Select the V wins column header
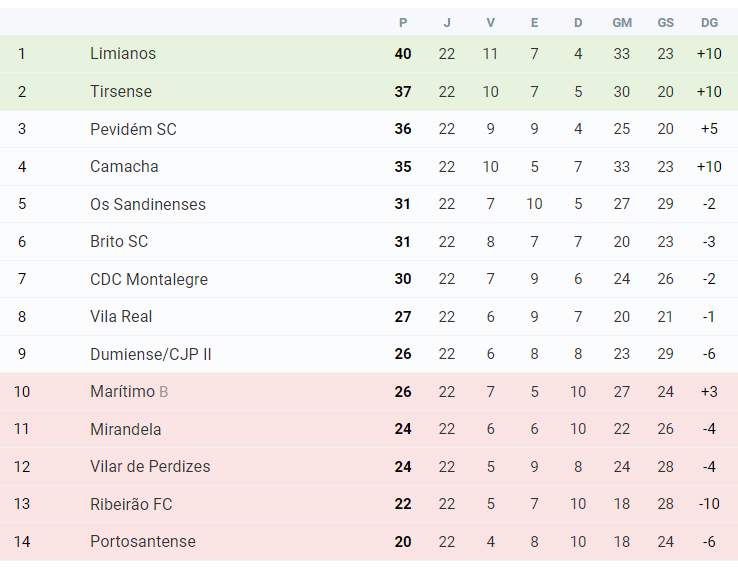Viewport: 738px width, 568px height. pos(490,23)
